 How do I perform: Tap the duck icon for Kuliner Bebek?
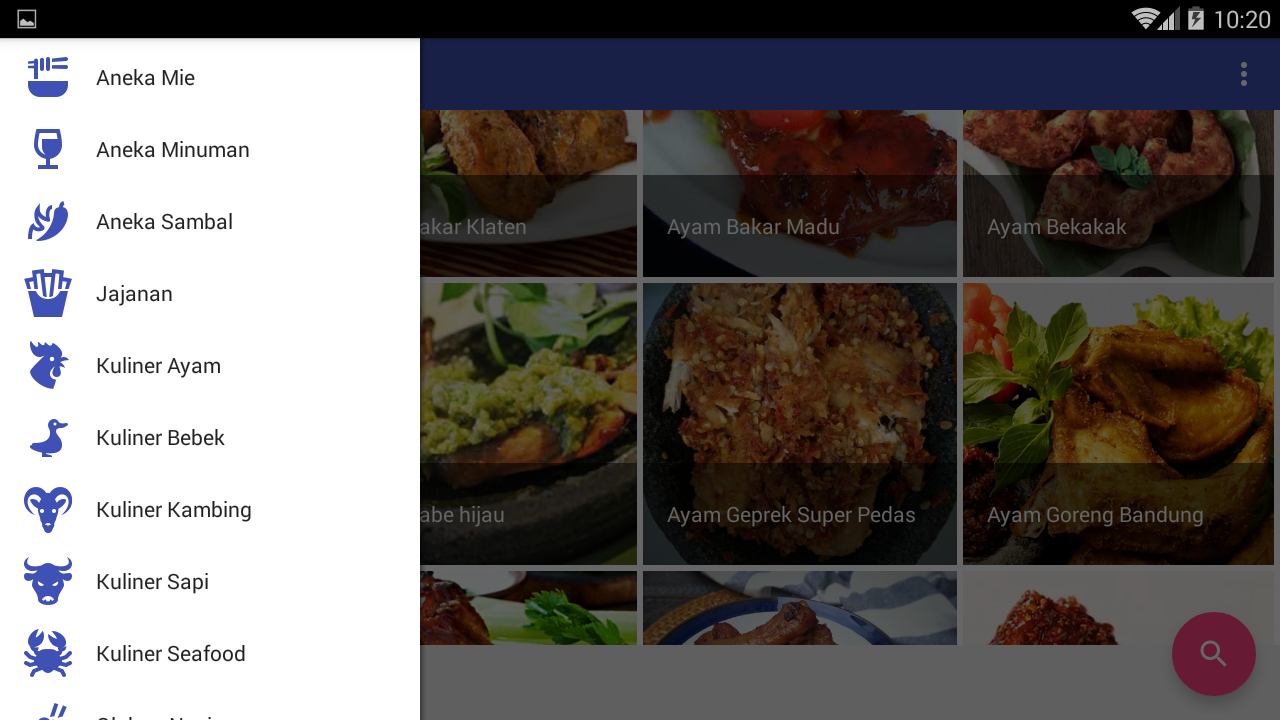coord(48,438)
